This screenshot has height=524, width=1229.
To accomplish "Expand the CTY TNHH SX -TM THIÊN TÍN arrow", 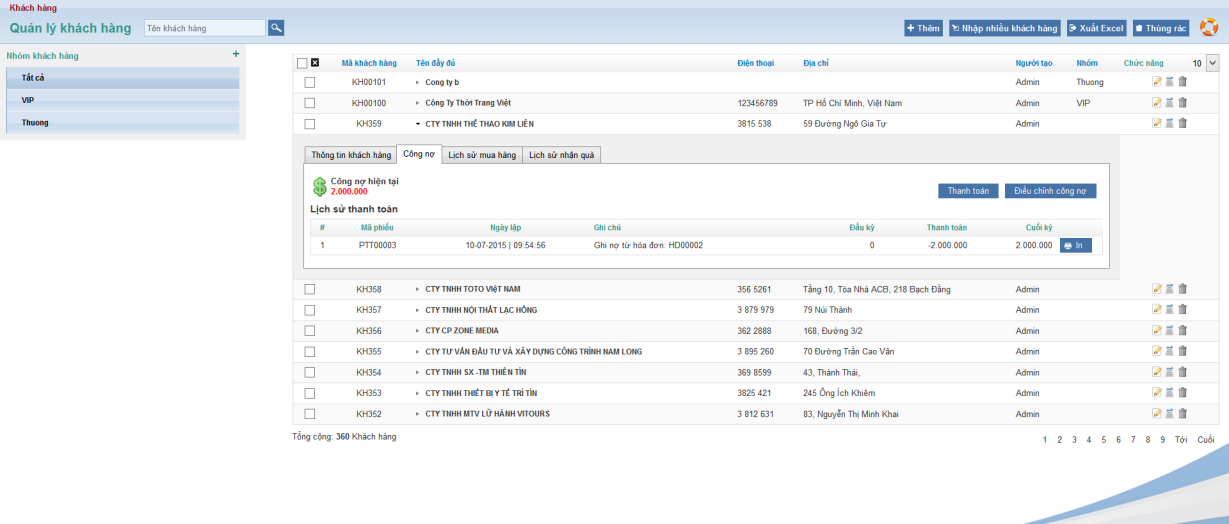I will coord(418,372).
